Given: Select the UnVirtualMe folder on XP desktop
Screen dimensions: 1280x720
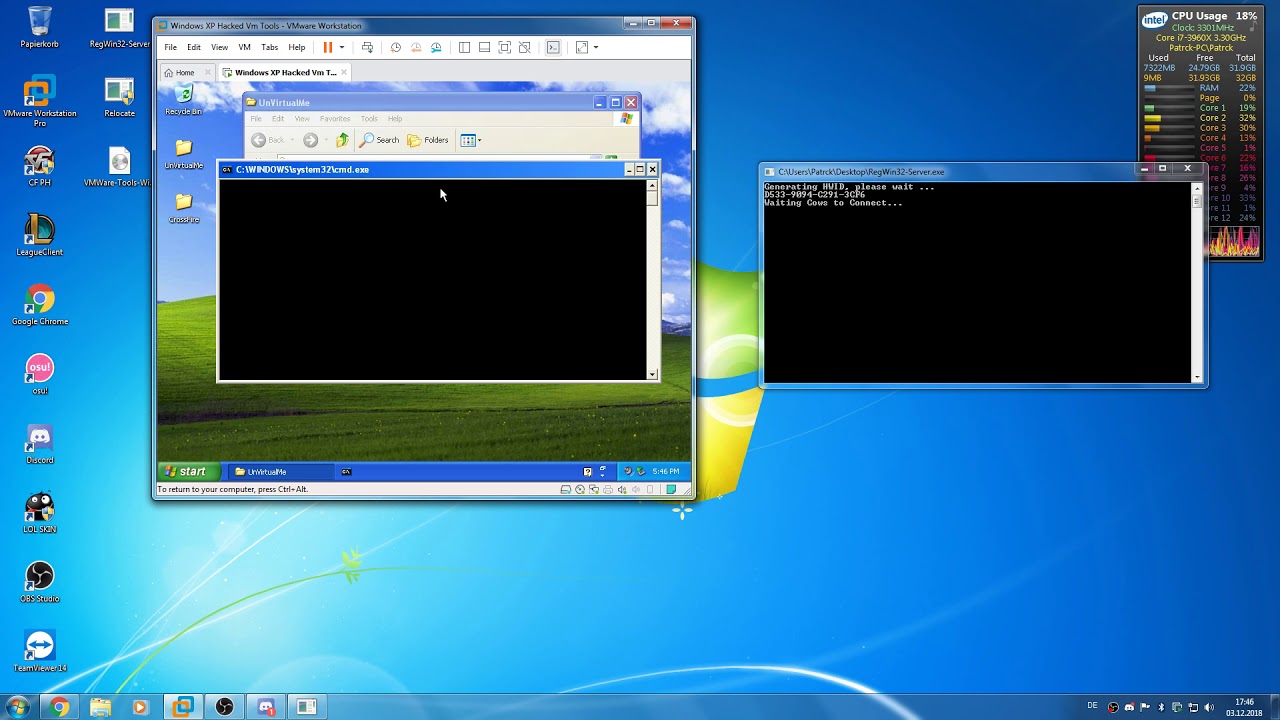Looking at the screenshot, I should tap(183, 154).
